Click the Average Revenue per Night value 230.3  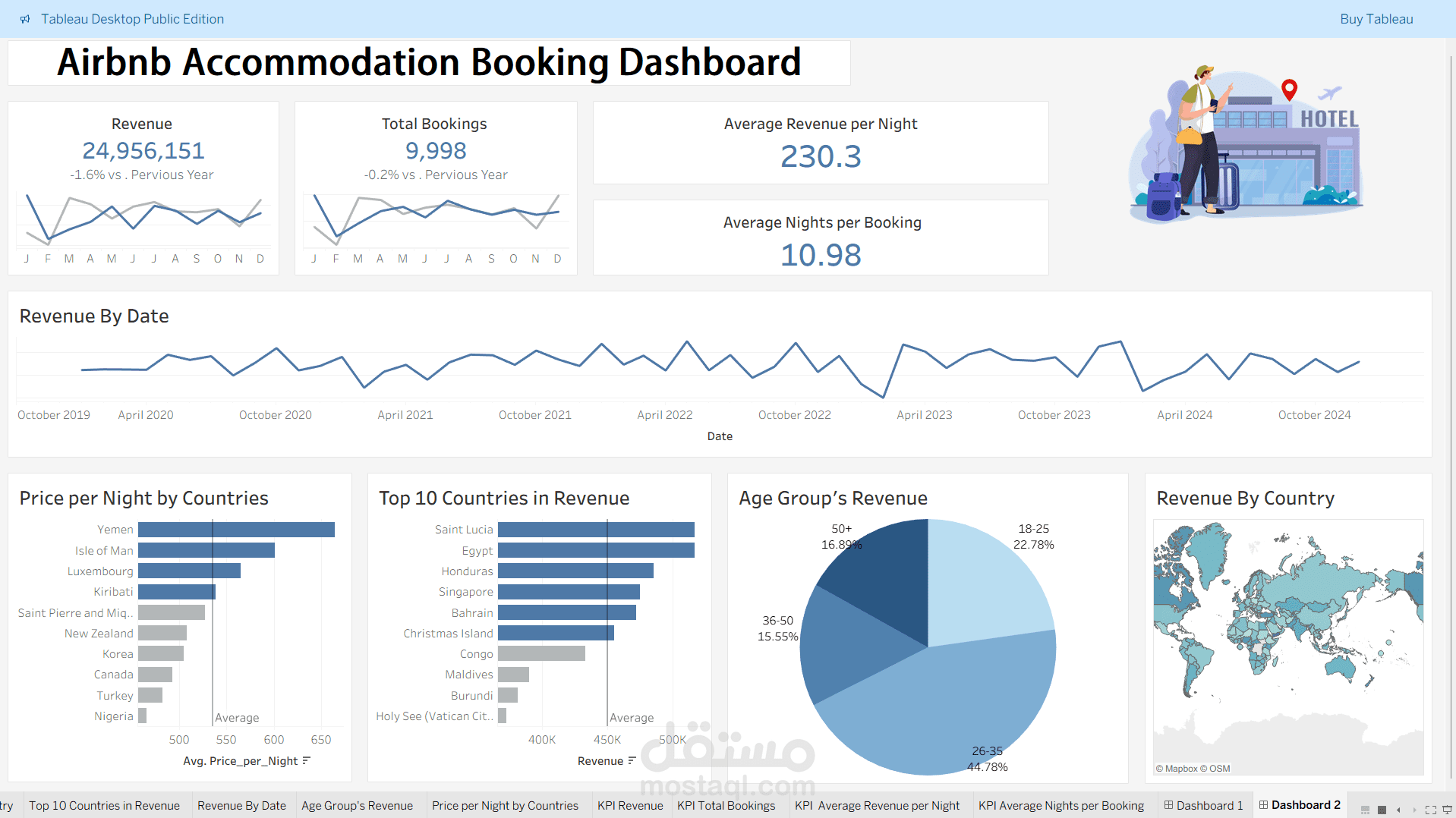pos(821,157)
